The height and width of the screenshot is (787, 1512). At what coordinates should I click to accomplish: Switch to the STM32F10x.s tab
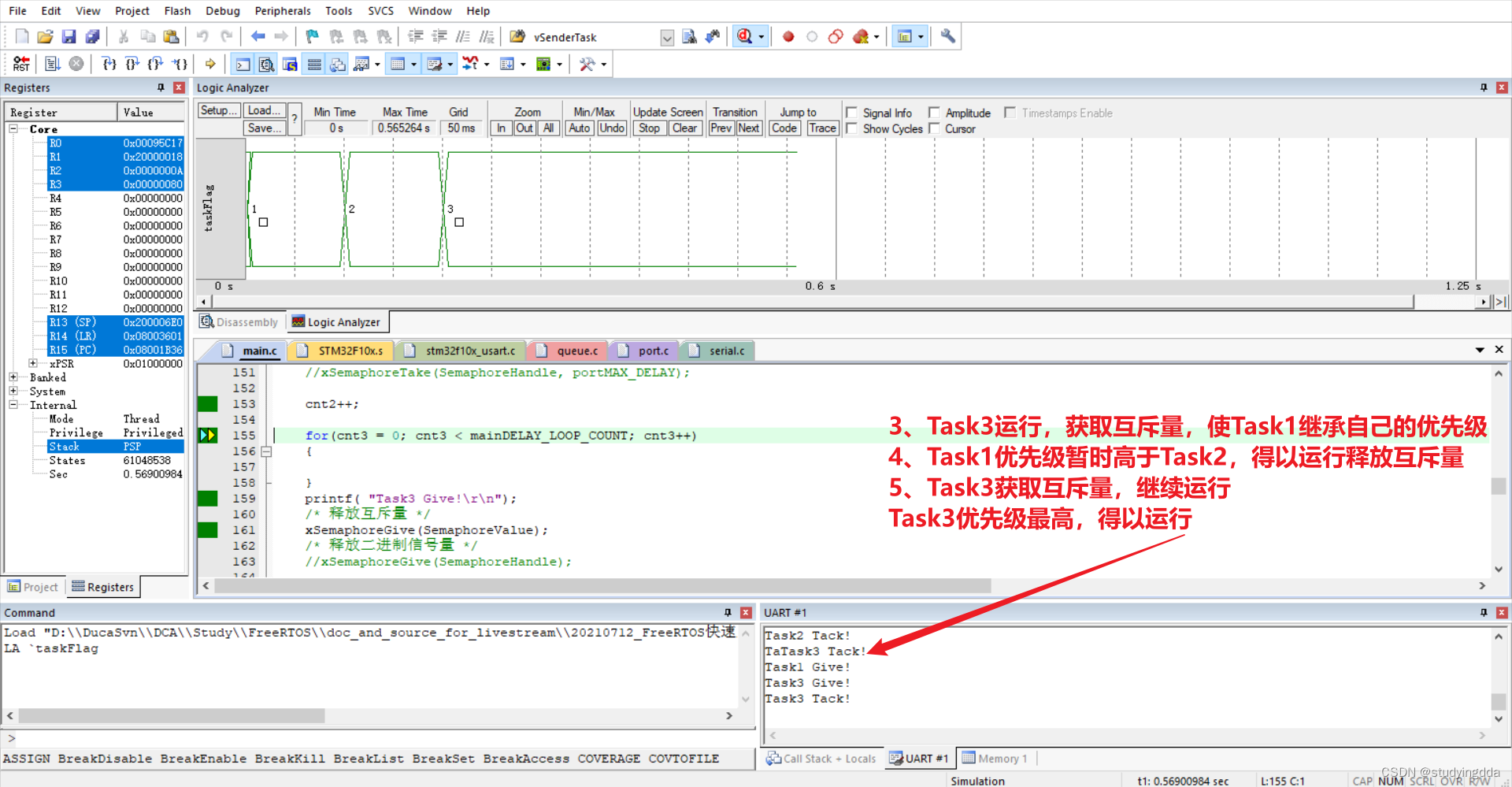click(x=343, y=351)
